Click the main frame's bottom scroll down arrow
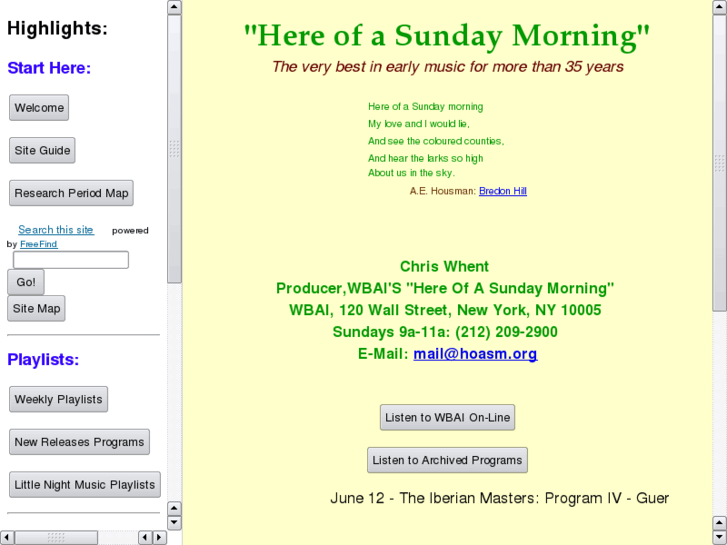This screenshot has width=727, height=545. (720, 537)
